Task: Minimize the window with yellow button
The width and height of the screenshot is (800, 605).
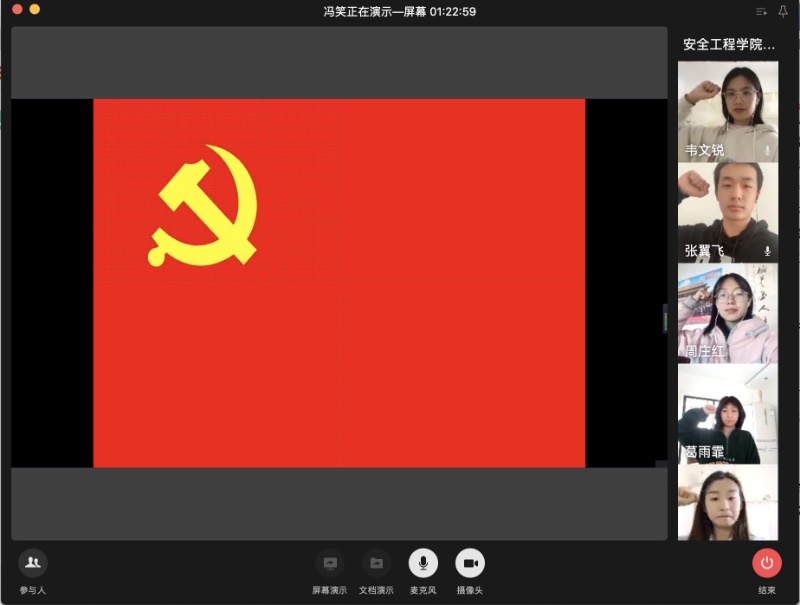Action: (x=35, y=9)
